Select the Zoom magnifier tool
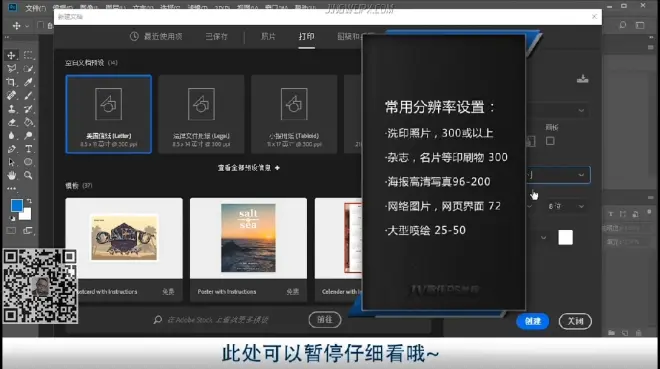This screenshot has height=369, width=660. (28, 175)
